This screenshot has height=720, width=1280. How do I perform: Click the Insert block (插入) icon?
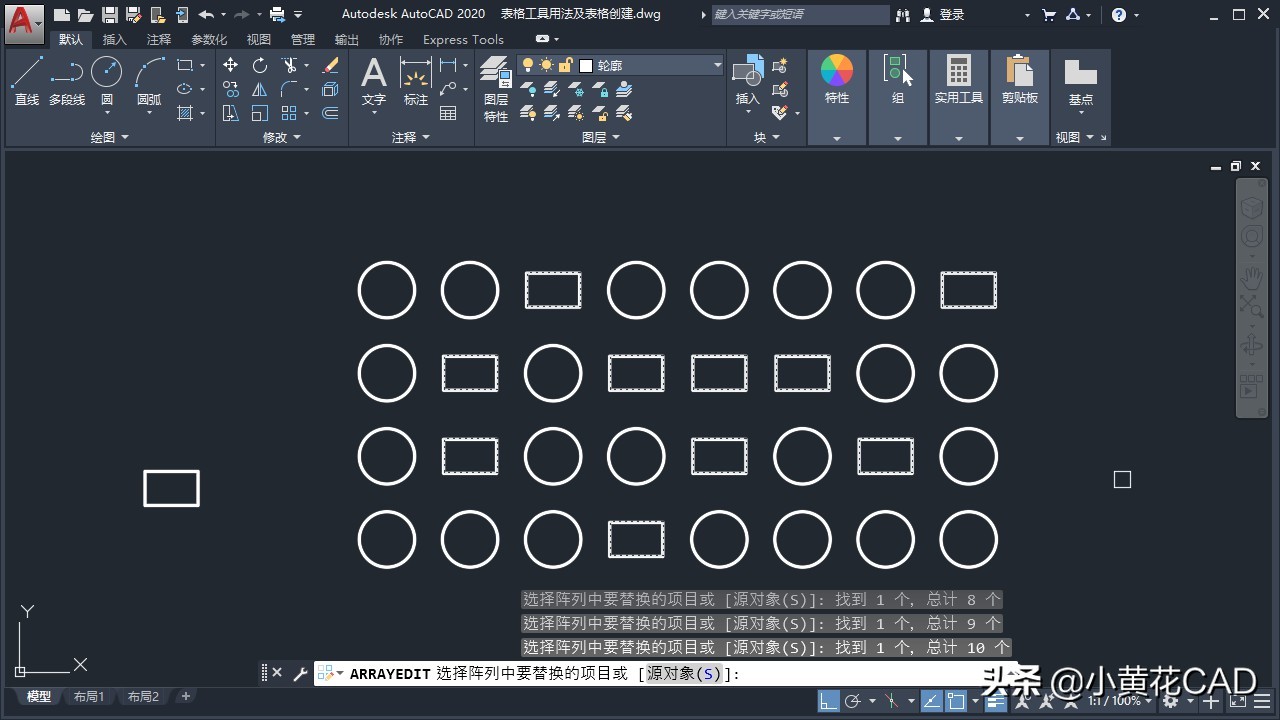748,80
